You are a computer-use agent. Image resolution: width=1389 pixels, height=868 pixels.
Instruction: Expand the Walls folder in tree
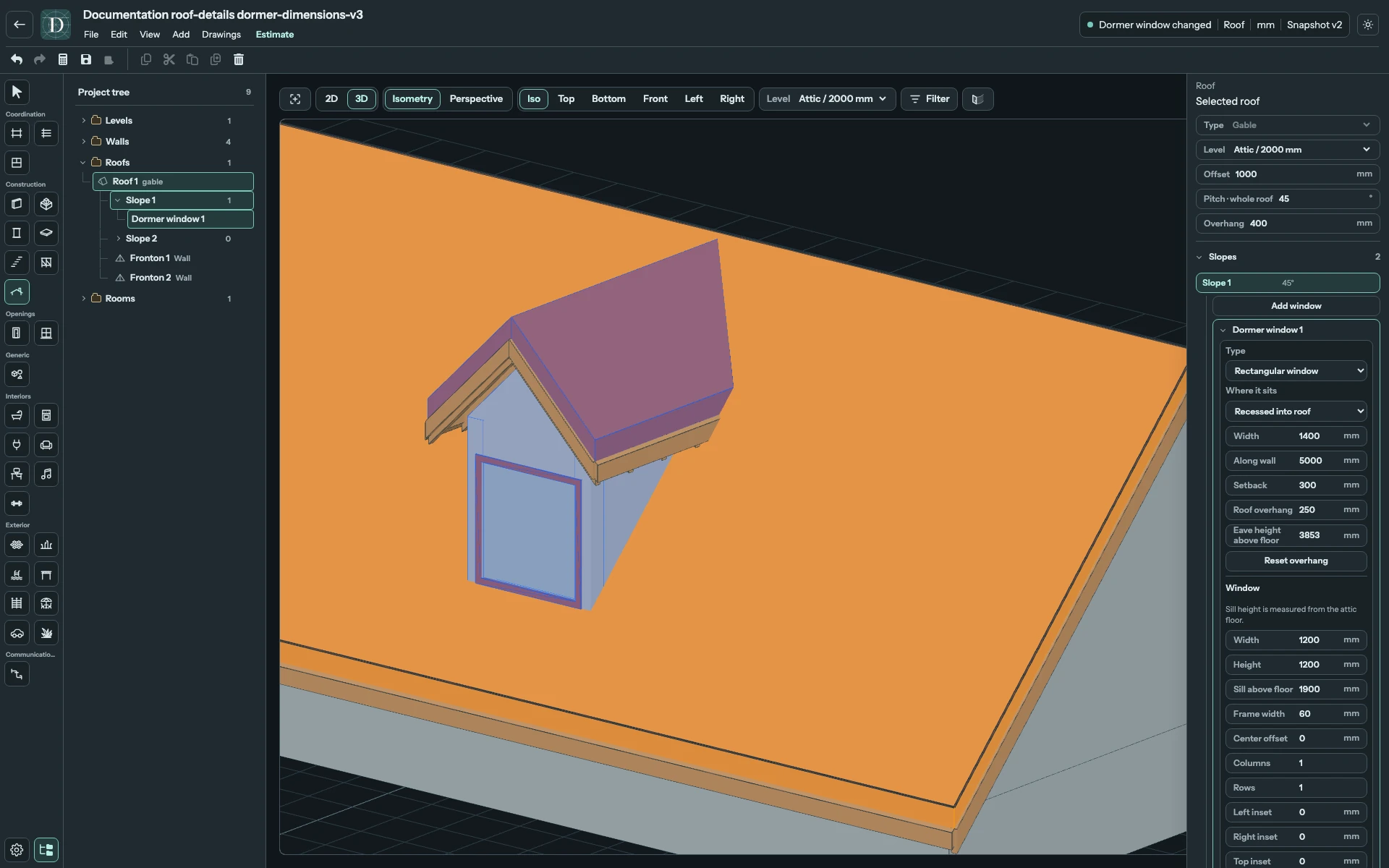[84, 142]
